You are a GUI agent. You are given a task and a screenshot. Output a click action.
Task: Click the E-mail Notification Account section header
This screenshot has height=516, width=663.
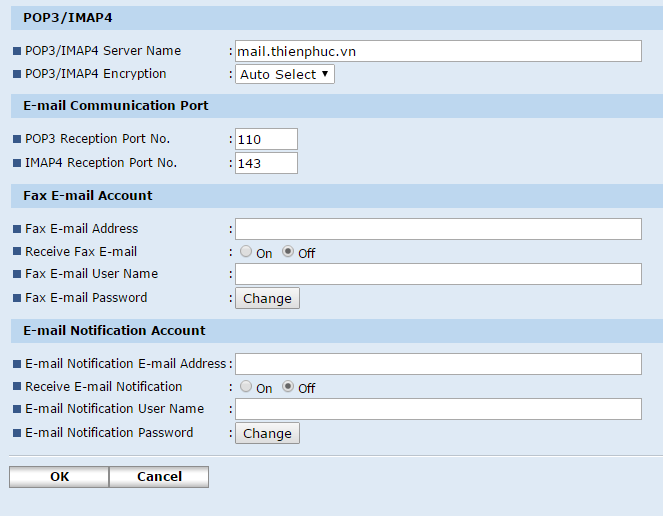[114, 330]
